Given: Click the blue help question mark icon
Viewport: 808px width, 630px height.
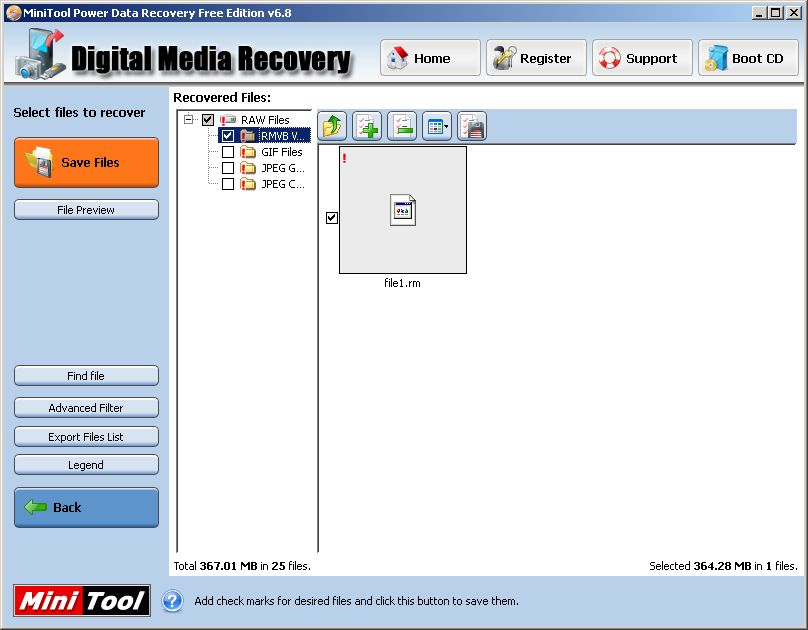Looking at the screenshot, I should (173, 601).
